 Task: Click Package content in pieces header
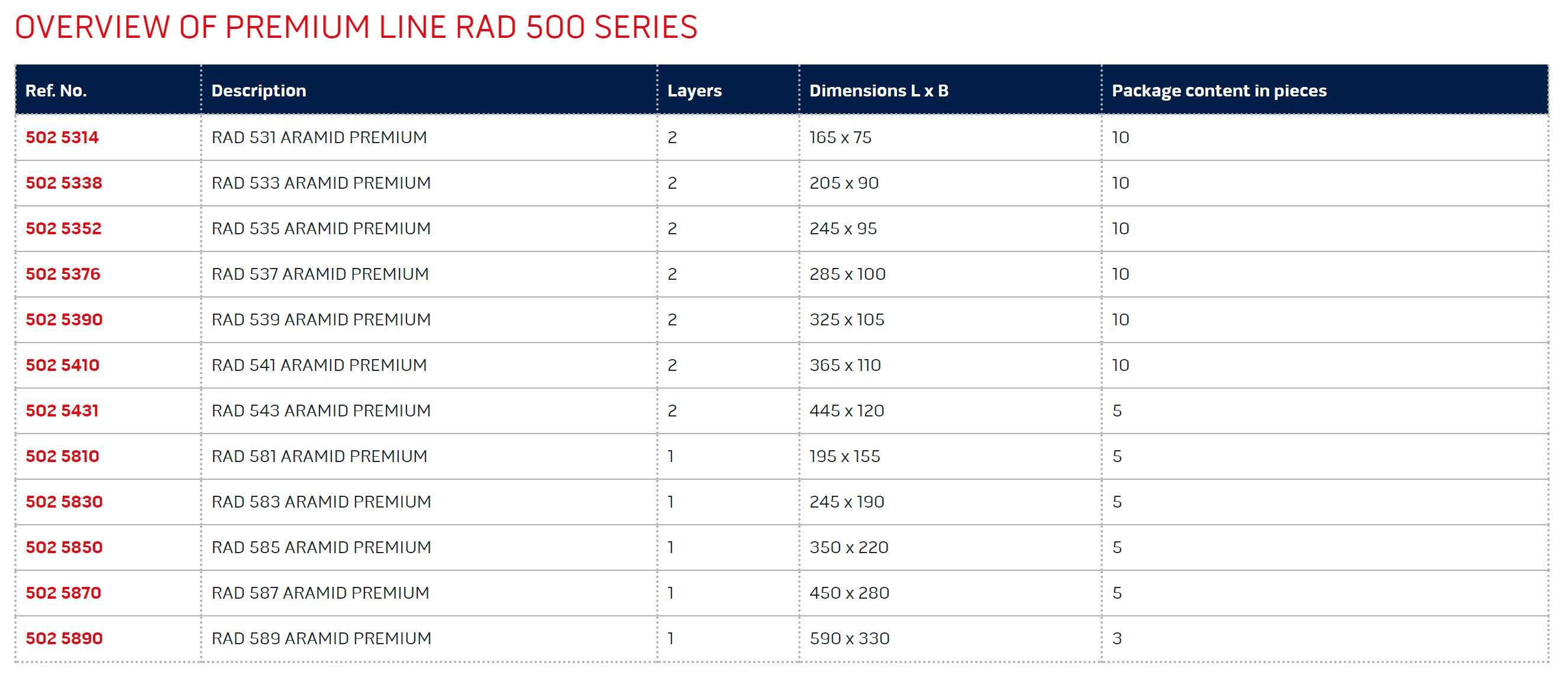(x=1219, y=91)
